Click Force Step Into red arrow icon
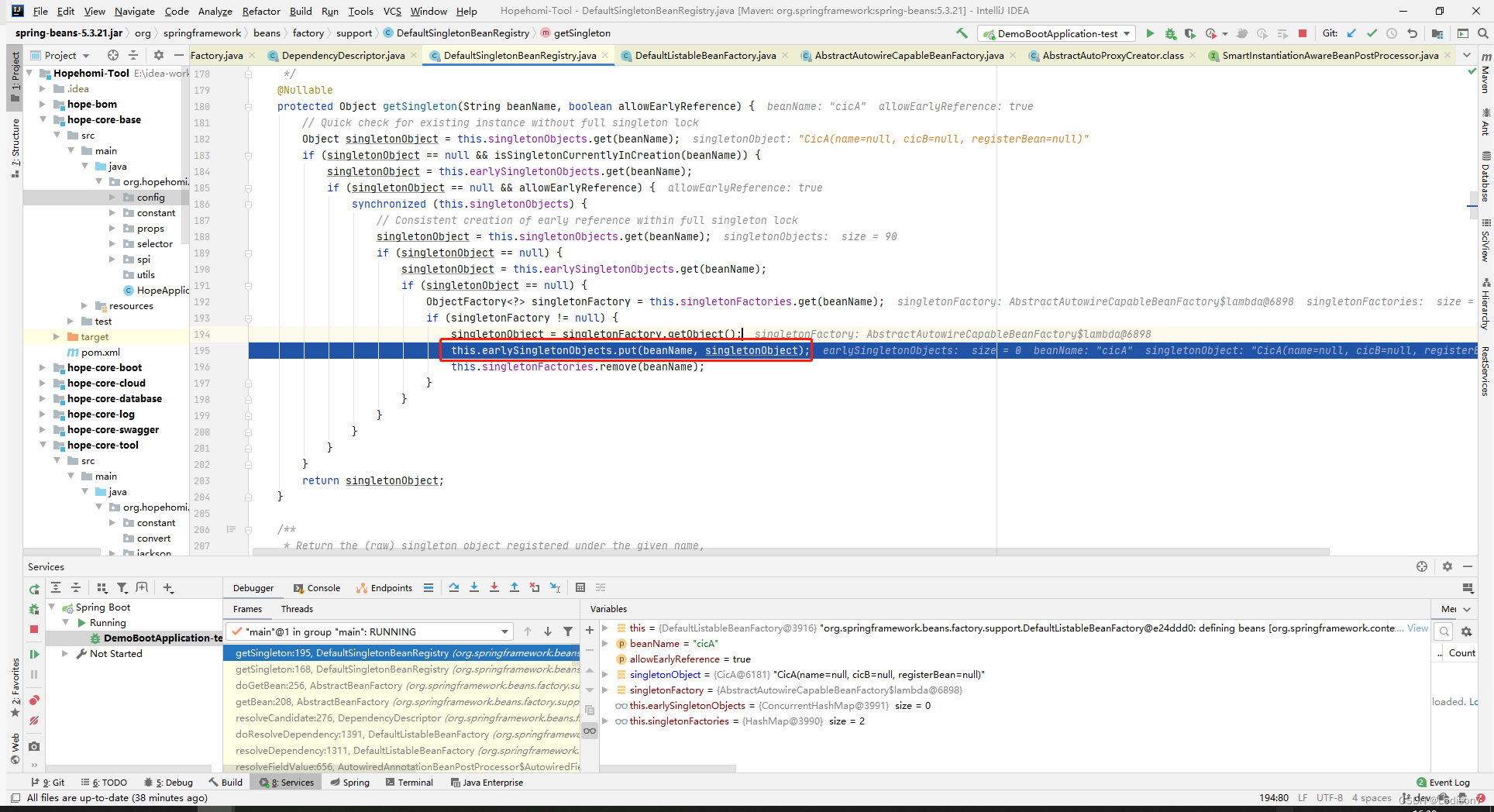 pos(494,587)
